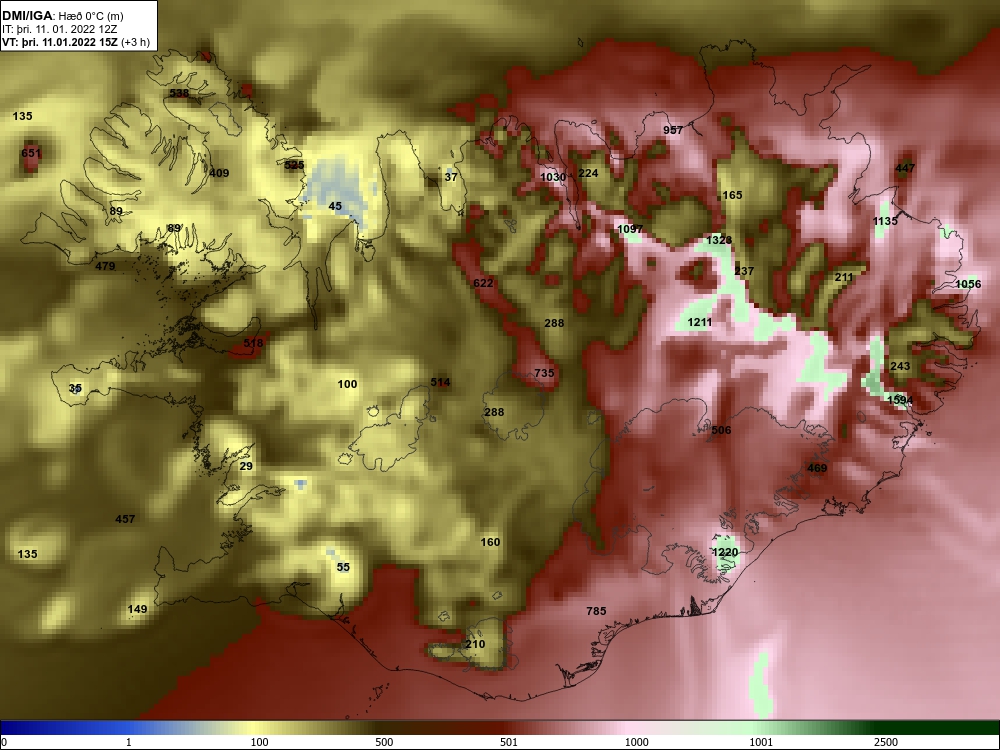Click the map value 237
Image resolution: width=1000 pixels, height=750 pixels.
[x=744, y=271]
